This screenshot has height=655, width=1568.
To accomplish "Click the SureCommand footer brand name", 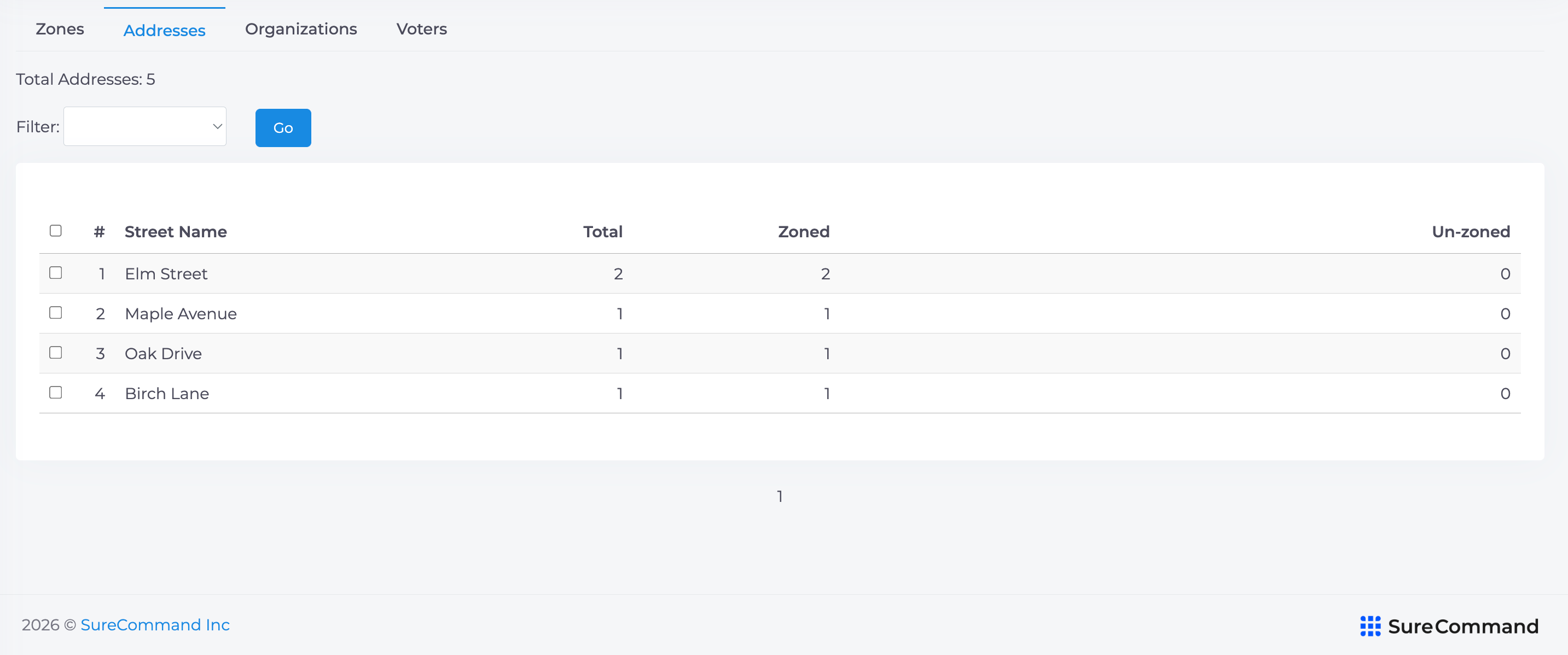I will (x=1463, y=627).
